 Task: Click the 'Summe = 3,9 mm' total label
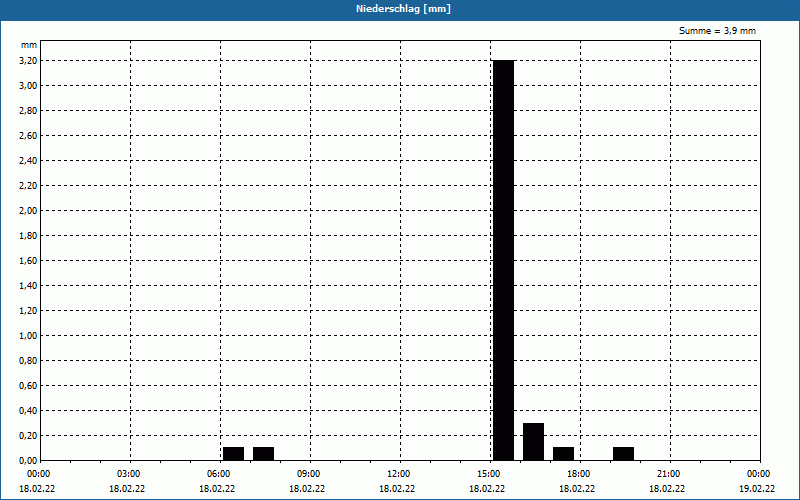point(717,31)
